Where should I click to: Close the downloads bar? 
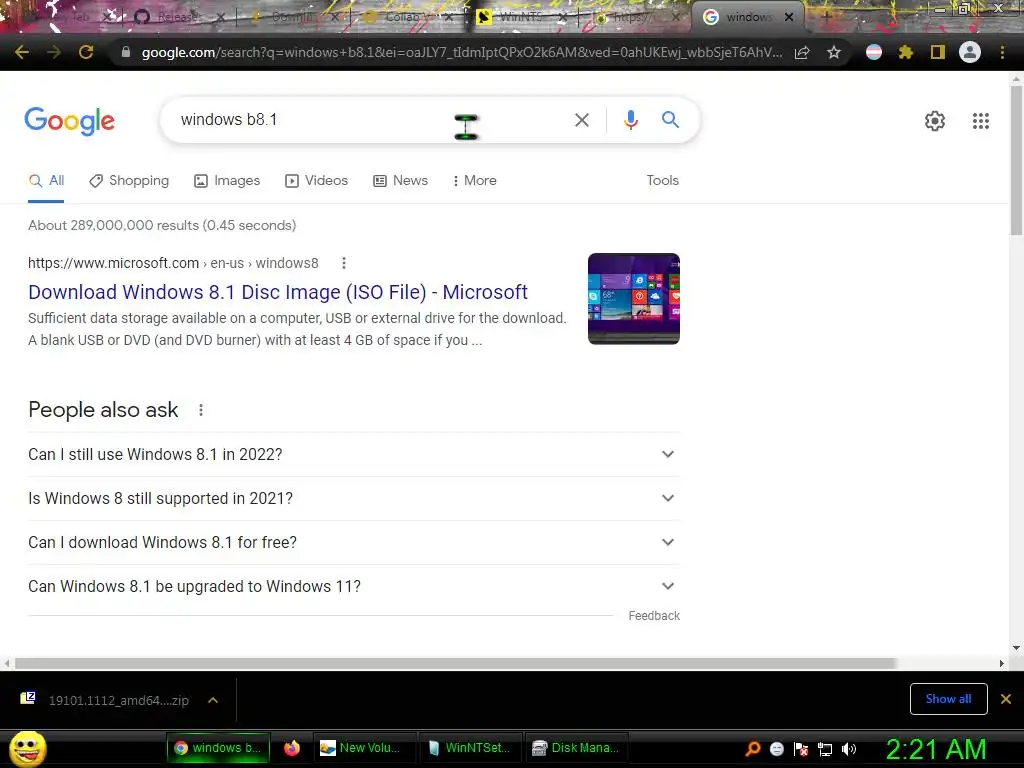point(1006,699)
